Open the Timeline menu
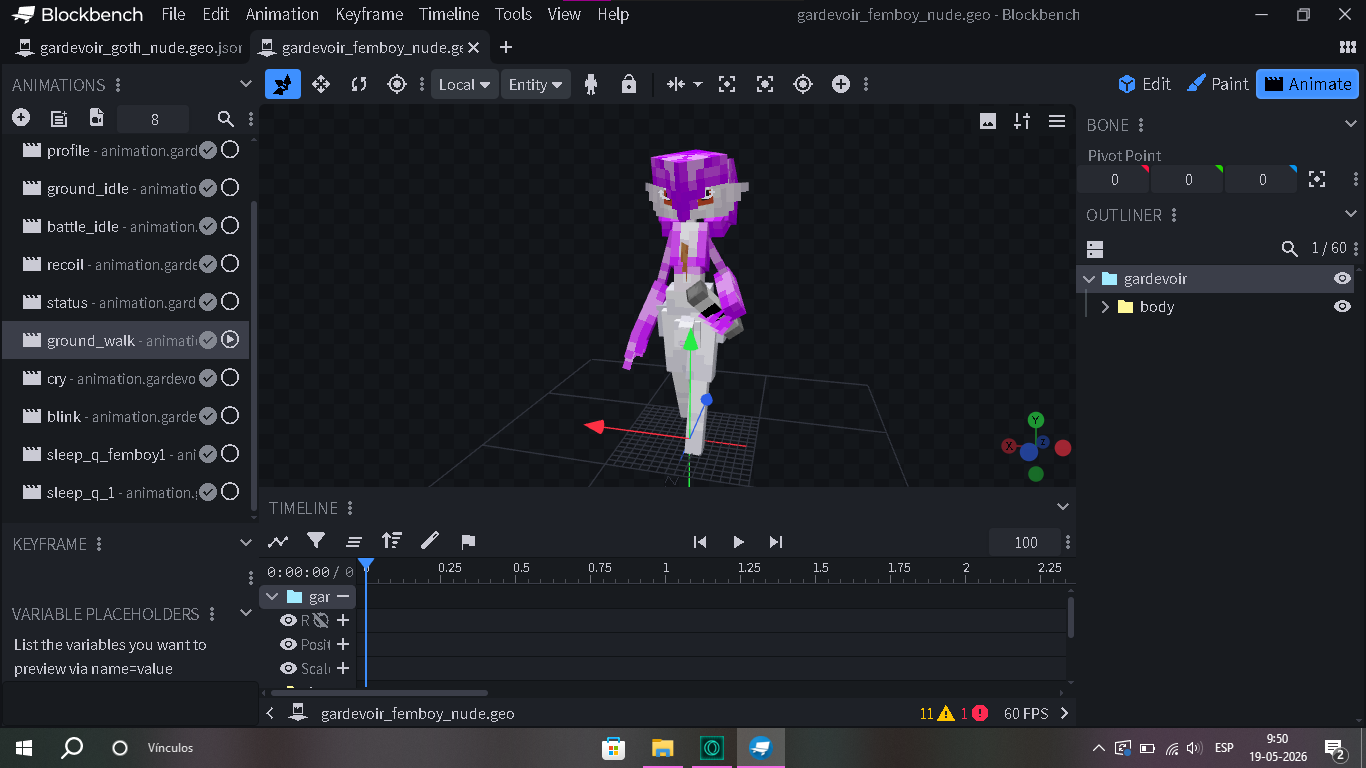The width and height of the screenshot is (1366, 768). point(449,14)
